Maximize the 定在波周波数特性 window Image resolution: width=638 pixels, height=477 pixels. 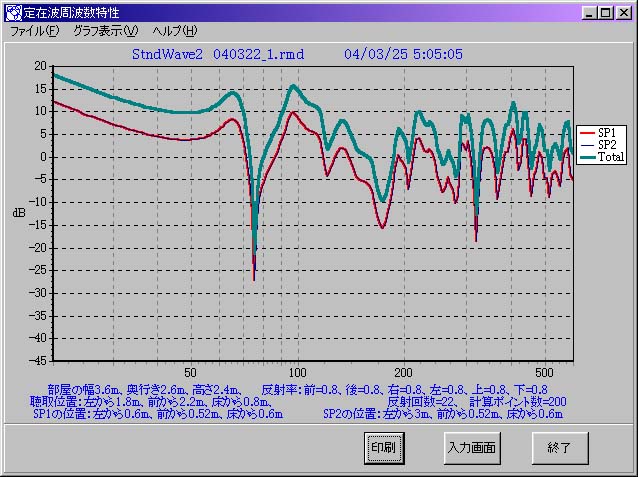pos(607,13)
